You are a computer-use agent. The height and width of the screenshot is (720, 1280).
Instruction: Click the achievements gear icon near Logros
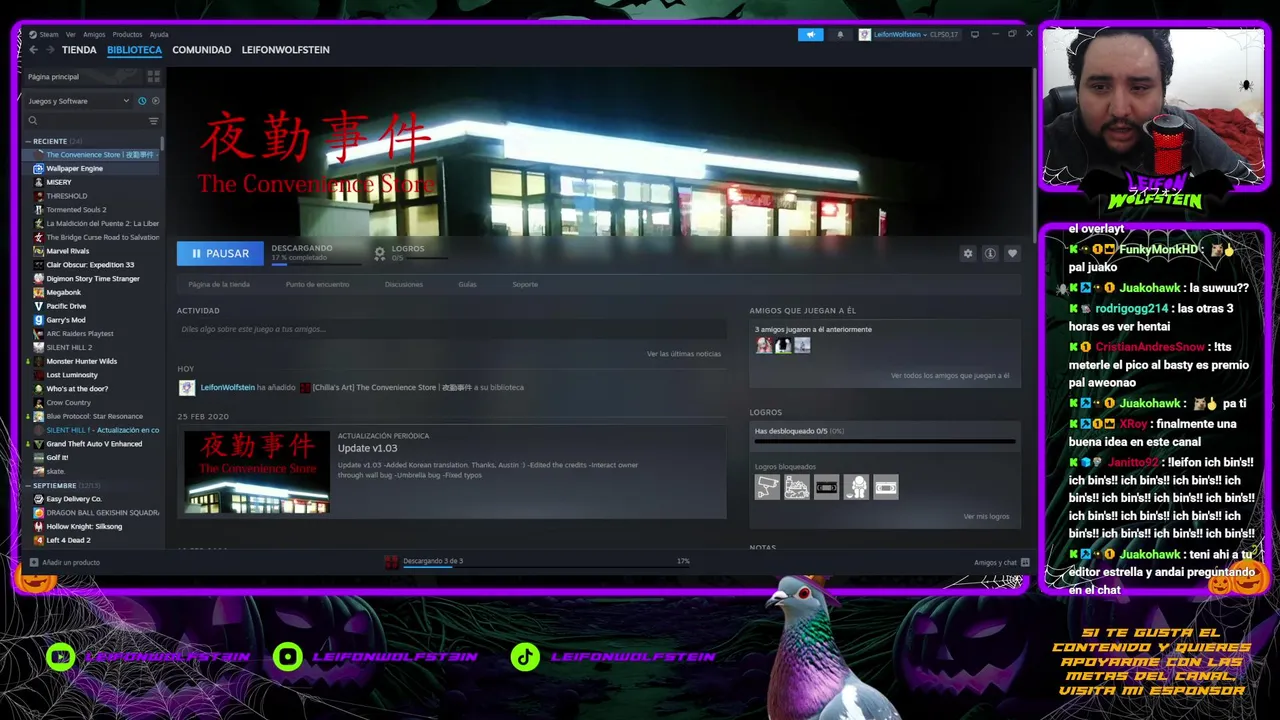tap(379, 254)
